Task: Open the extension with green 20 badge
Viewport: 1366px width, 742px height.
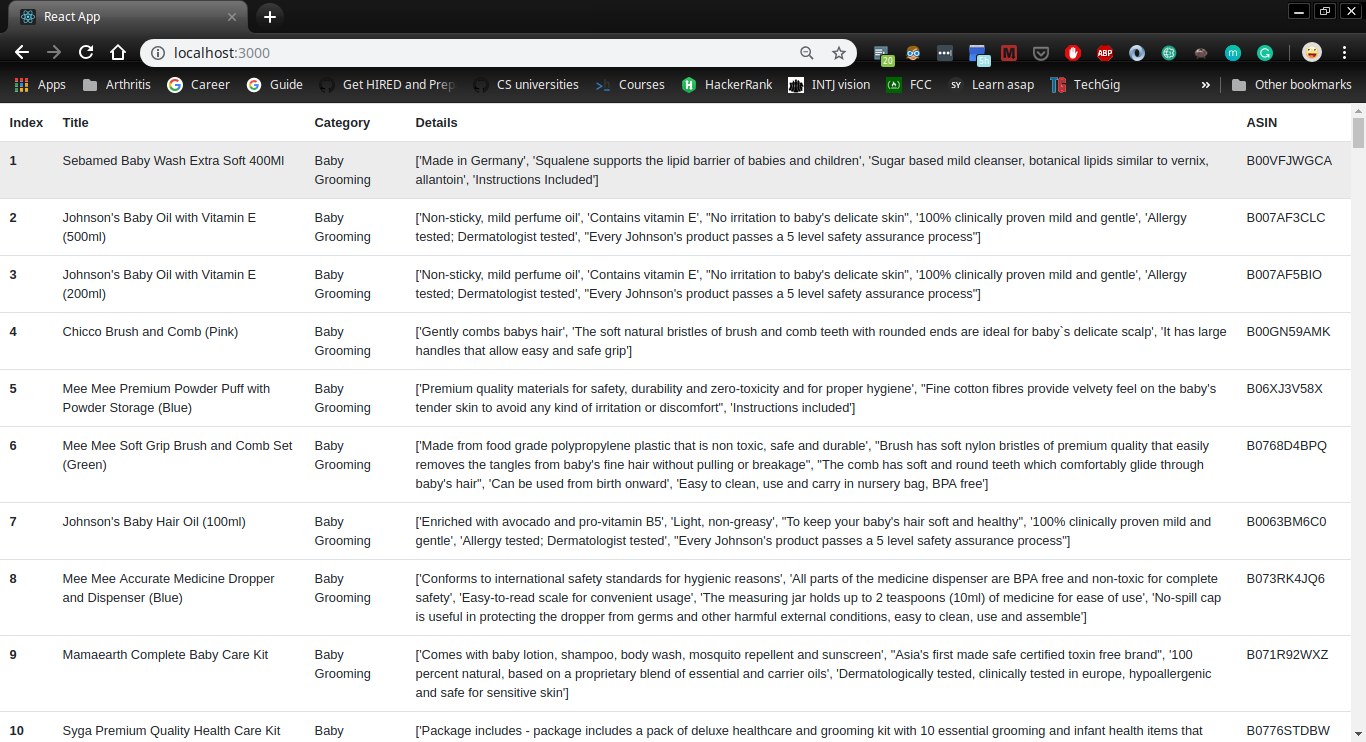Action: point(883,54)
